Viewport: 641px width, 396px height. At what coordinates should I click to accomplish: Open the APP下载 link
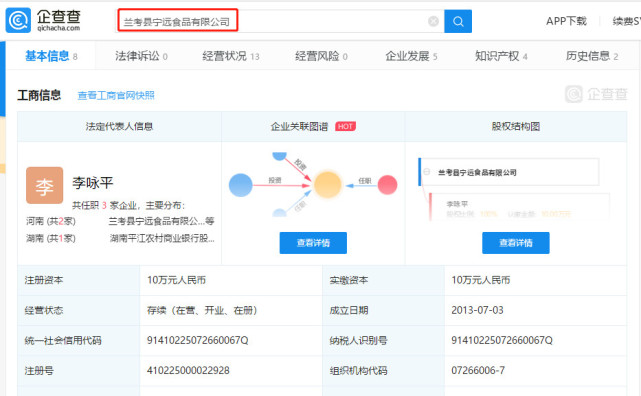[x=566, y=21]
